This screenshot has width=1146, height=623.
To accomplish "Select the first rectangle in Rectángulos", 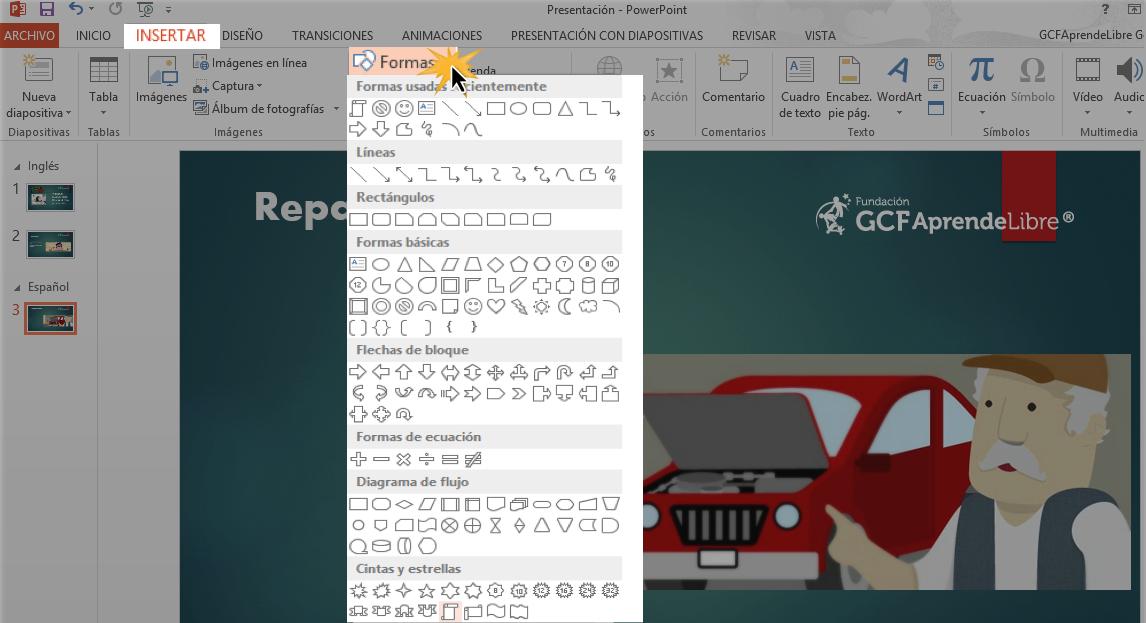I will [x=358, y=219].
